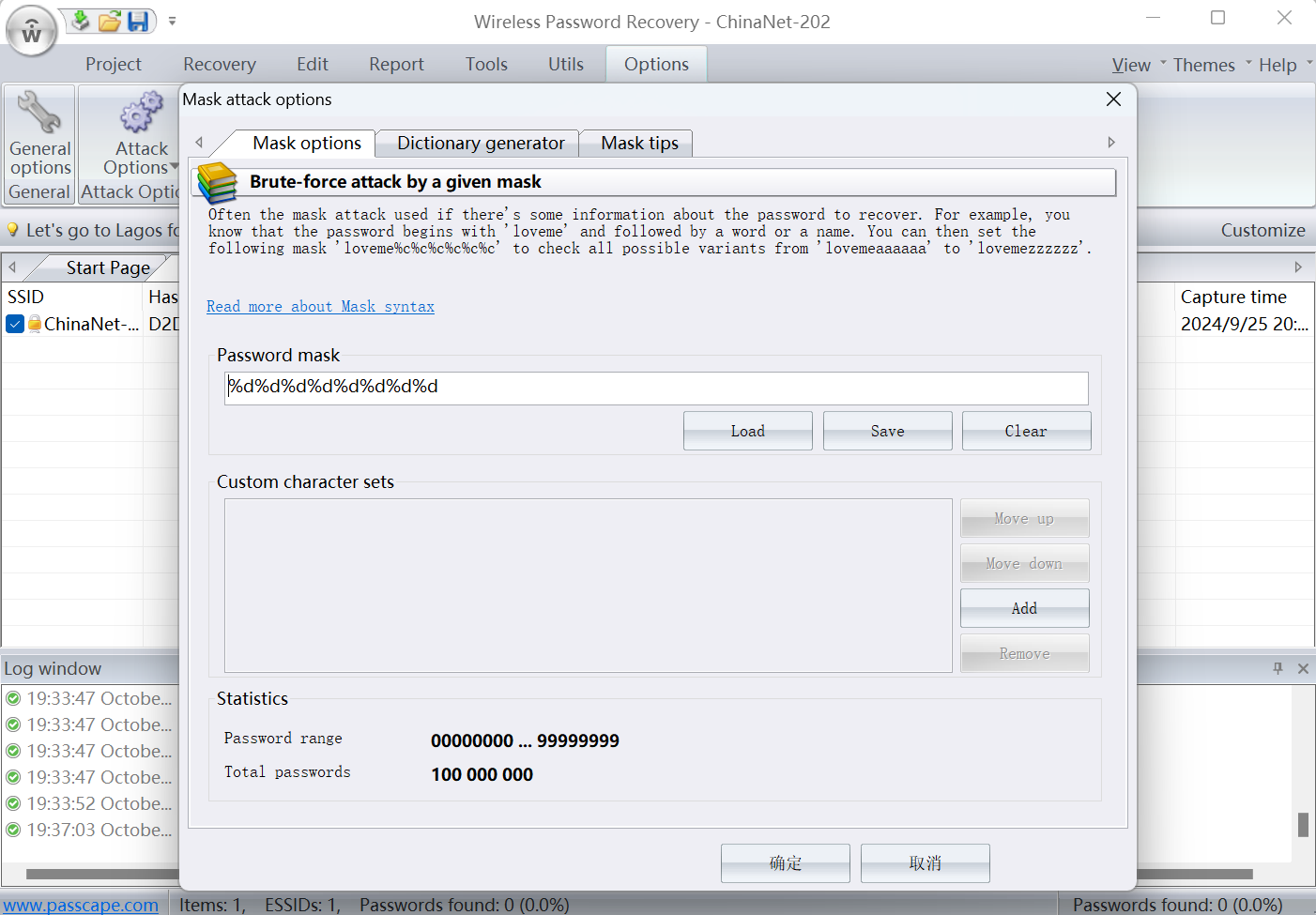Click inside Custom character sets list
This screenshot has width=1316, height=915.
588,586
